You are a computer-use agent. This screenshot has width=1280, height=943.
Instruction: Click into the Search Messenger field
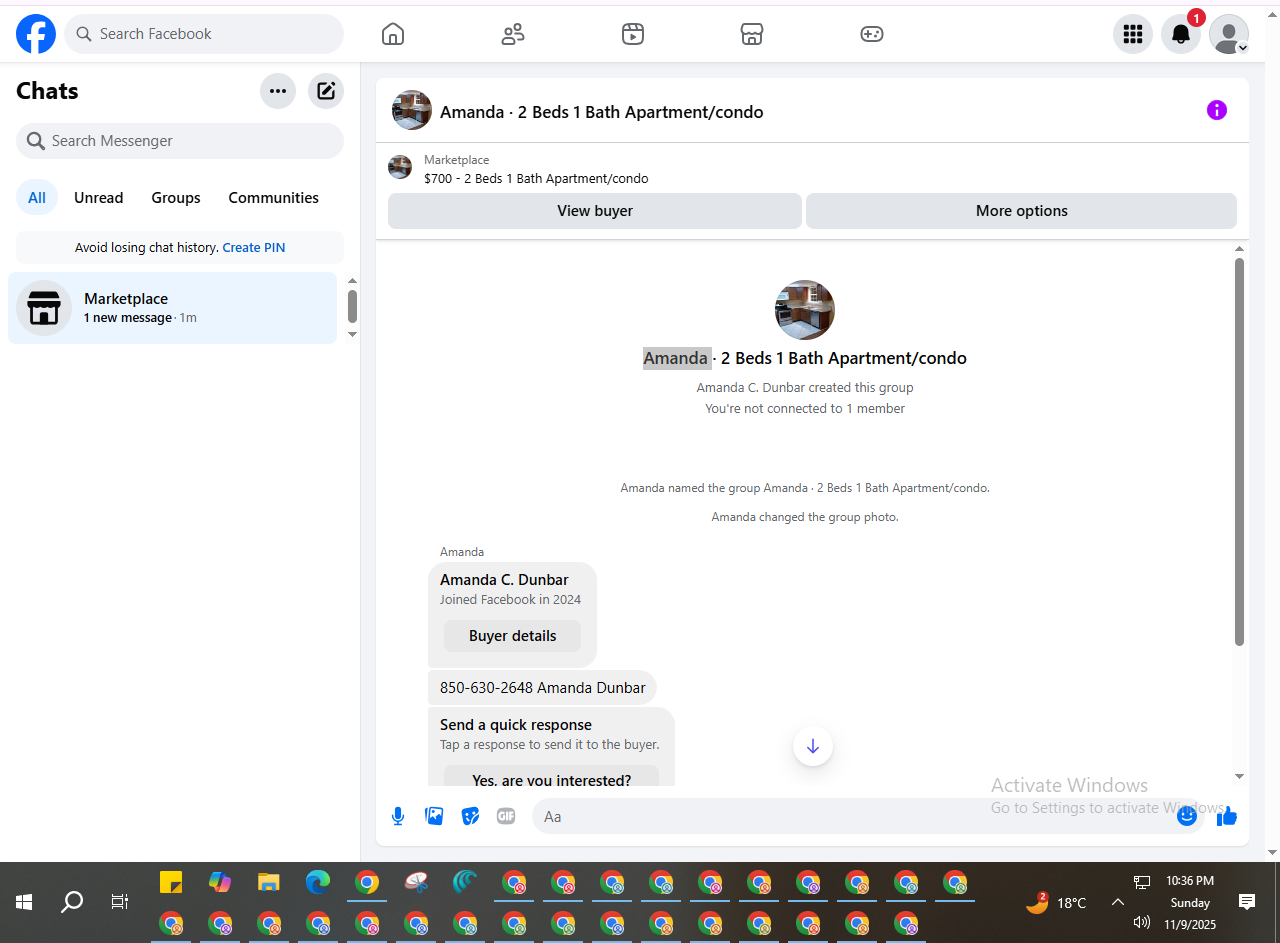[x=180, y=141]
